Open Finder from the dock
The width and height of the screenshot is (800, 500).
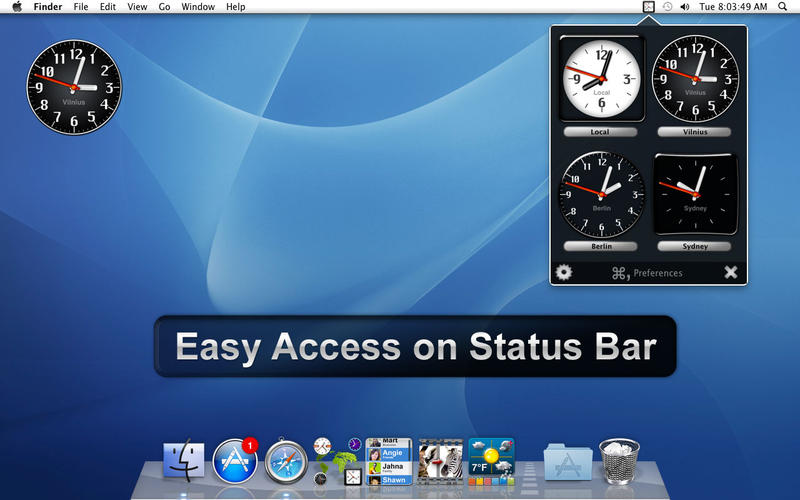184,460
